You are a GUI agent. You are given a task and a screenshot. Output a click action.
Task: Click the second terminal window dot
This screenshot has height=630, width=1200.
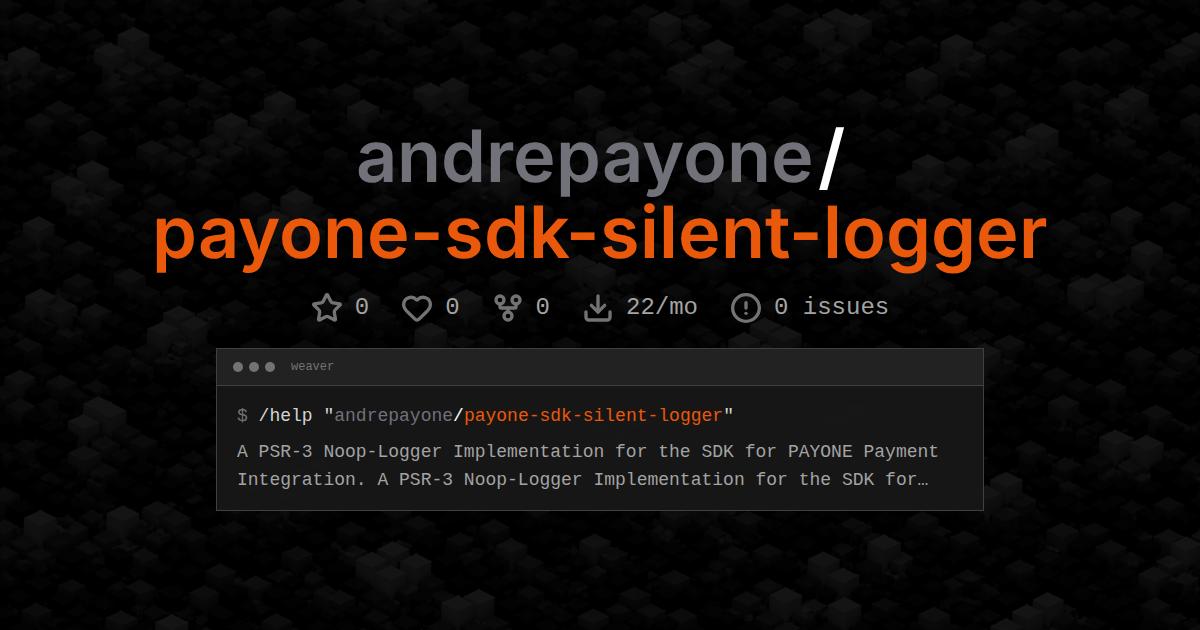pyautogui.click(x=254, y=367)
